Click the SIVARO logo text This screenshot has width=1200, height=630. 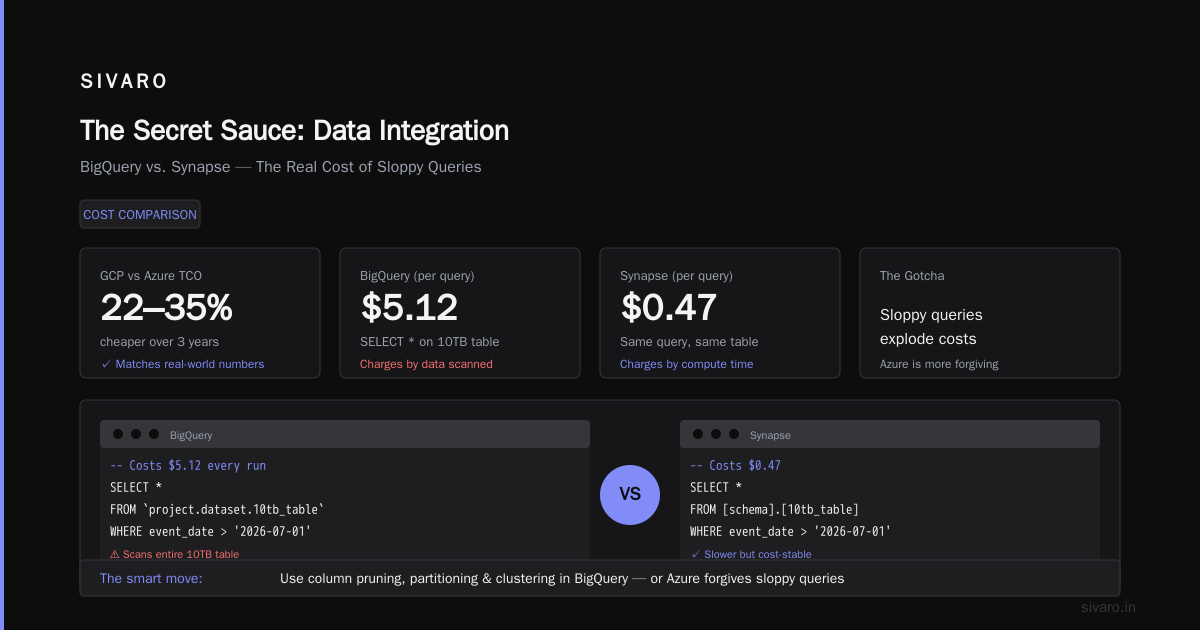(124, 82)
